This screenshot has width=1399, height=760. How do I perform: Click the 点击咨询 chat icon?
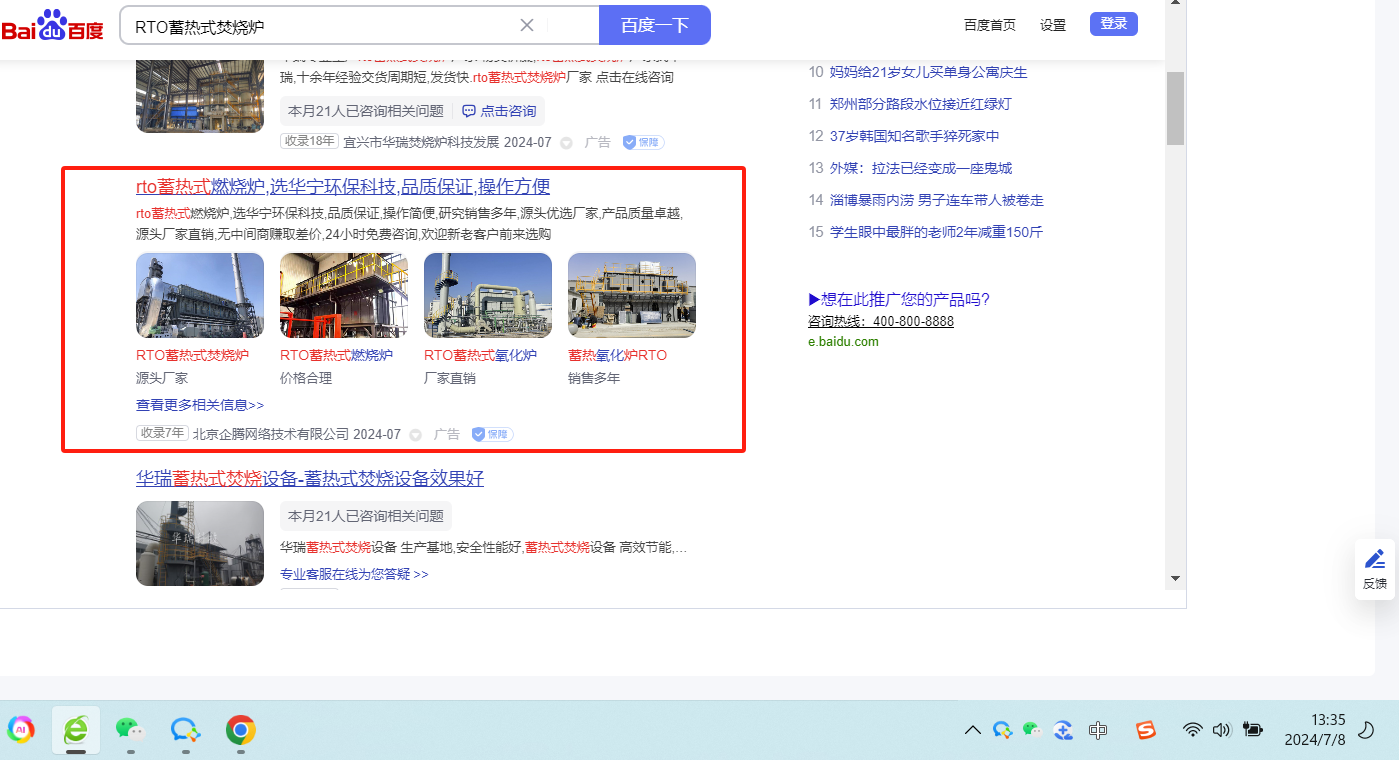[x=469, y=111]
